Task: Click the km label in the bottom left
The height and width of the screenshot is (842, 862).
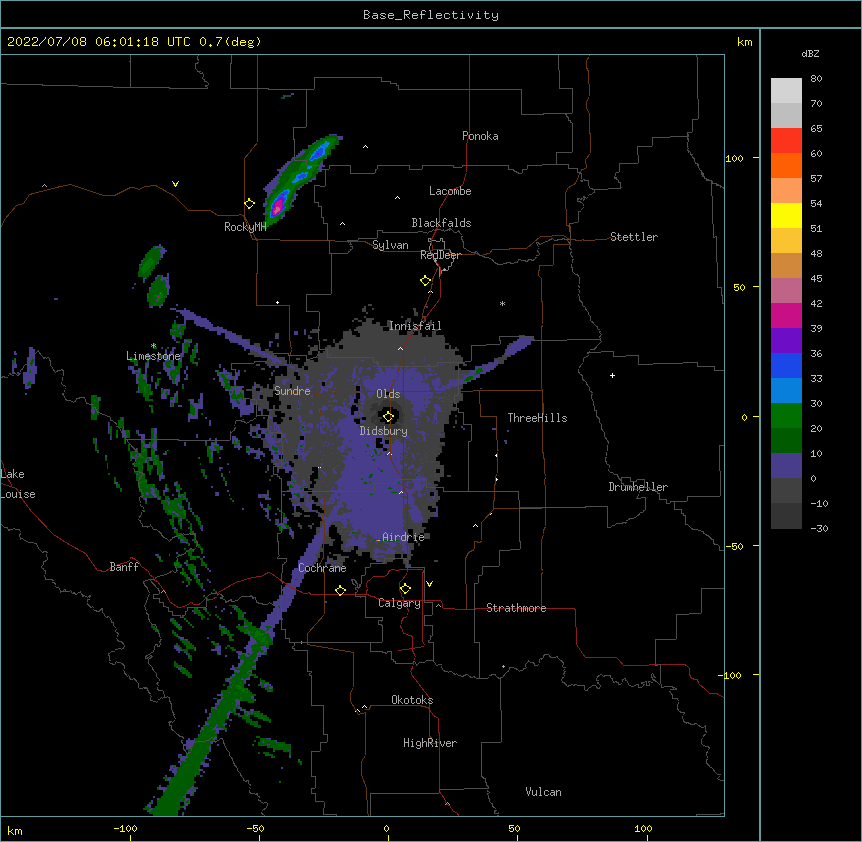Action: coord(15,830)
